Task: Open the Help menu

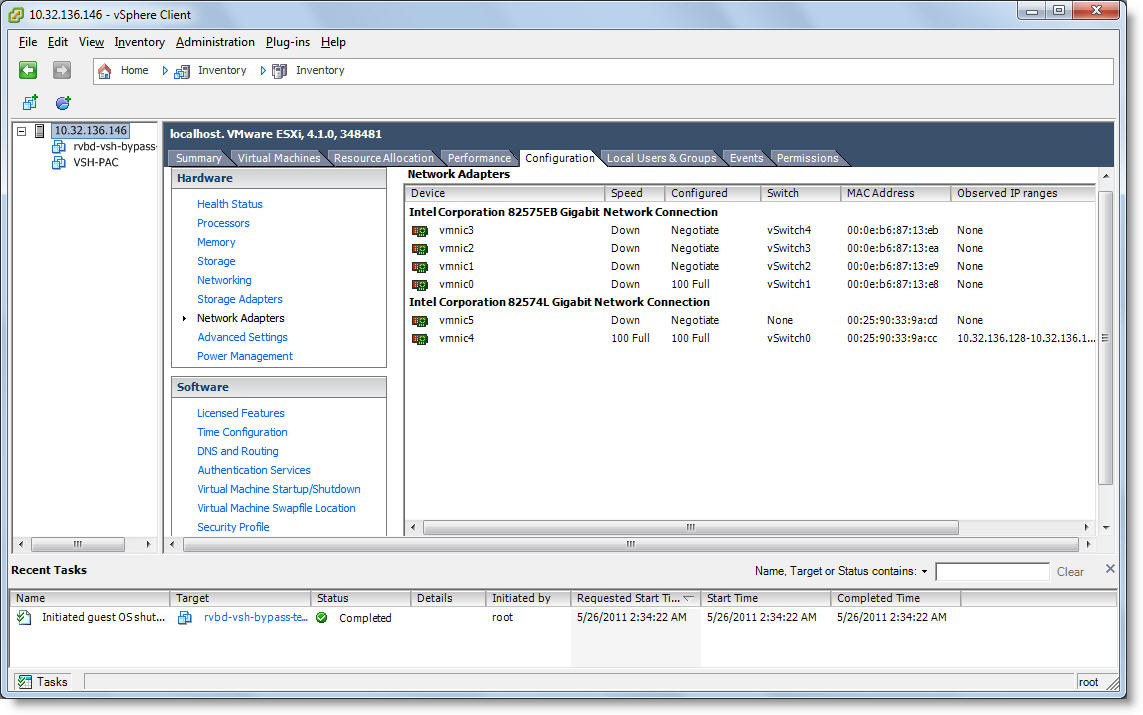Action: click(333, 42)
